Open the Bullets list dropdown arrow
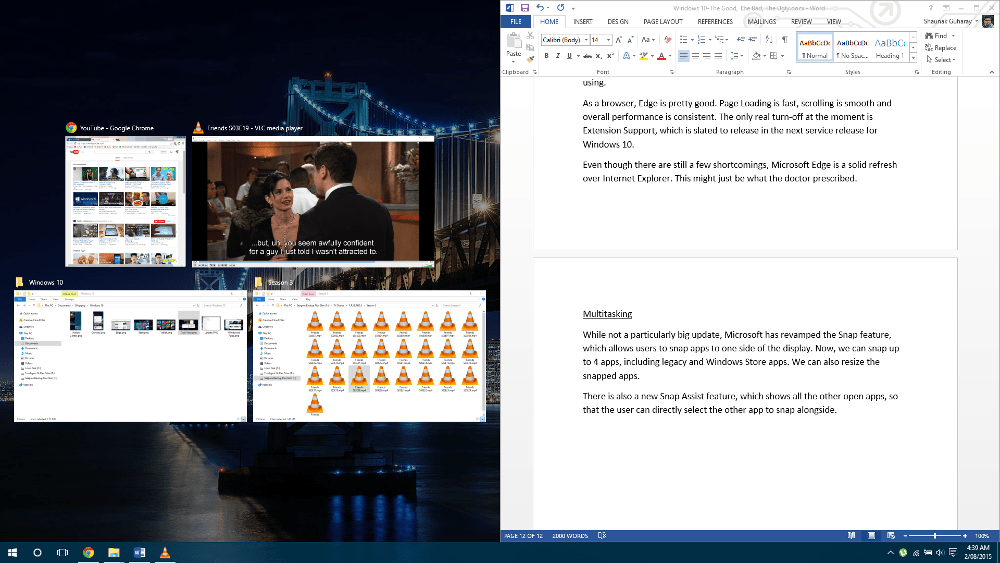This screenshot has height=563, width=1000. pyautogui.click(x=692, y=40)
